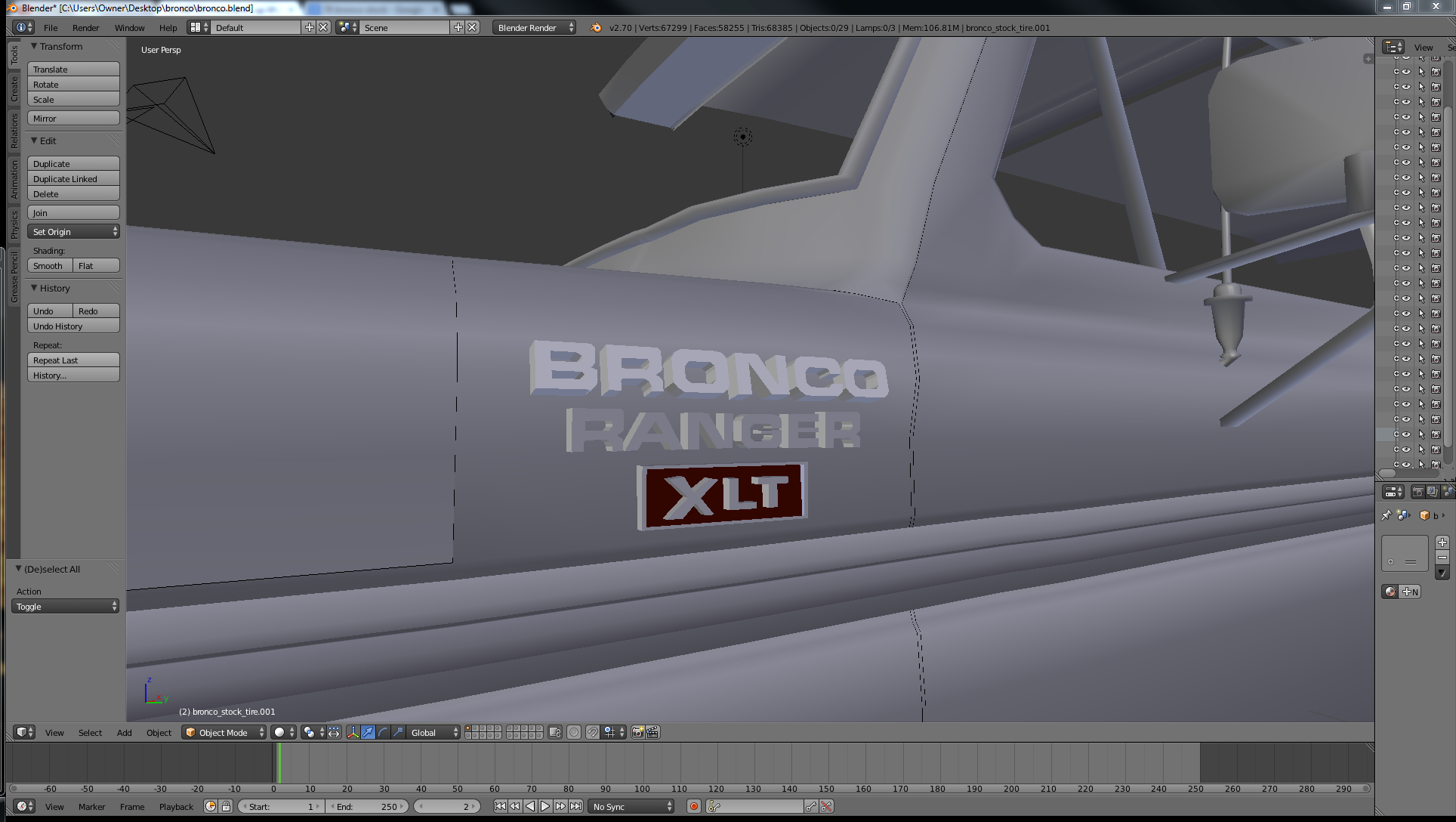The height and width of the screenshot is (822, 1456).
Task: Open the Blender Render engine dropdown
Action: (535, 28)
